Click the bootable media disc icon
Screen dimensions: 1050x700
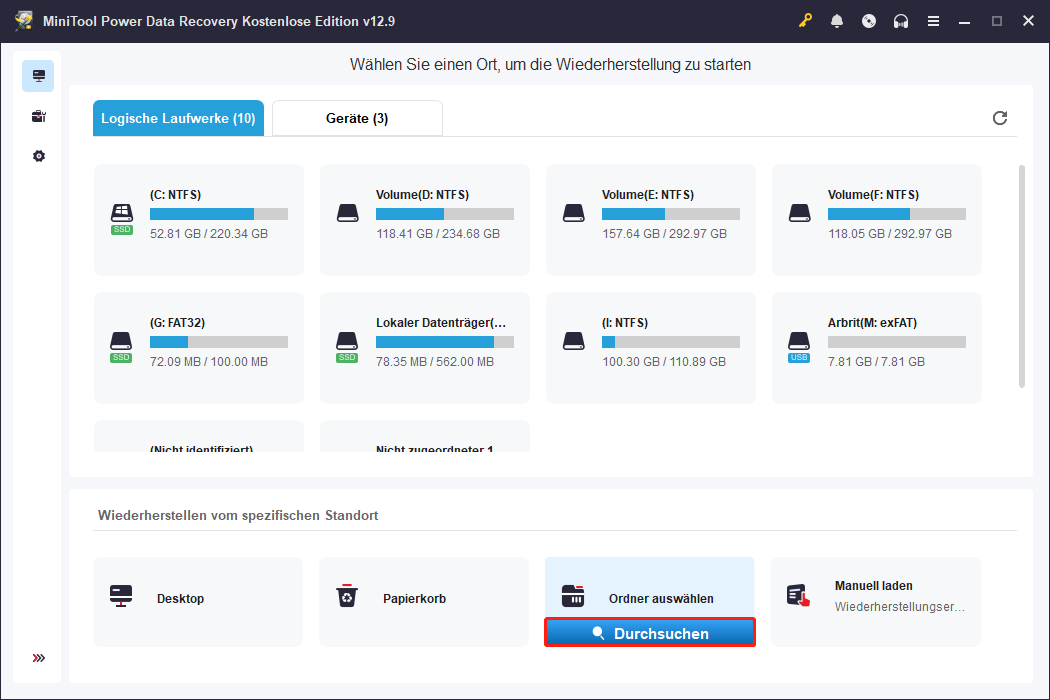coord(869,21)
